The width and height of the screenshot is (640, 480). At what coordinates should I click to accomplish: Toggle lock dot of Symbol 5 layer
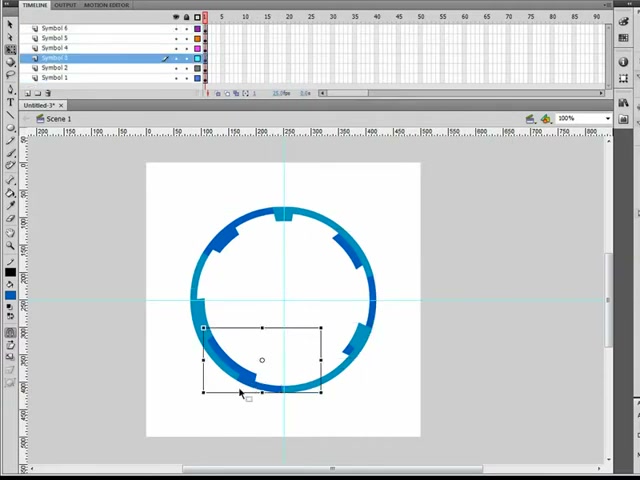[x=187, y=39]
